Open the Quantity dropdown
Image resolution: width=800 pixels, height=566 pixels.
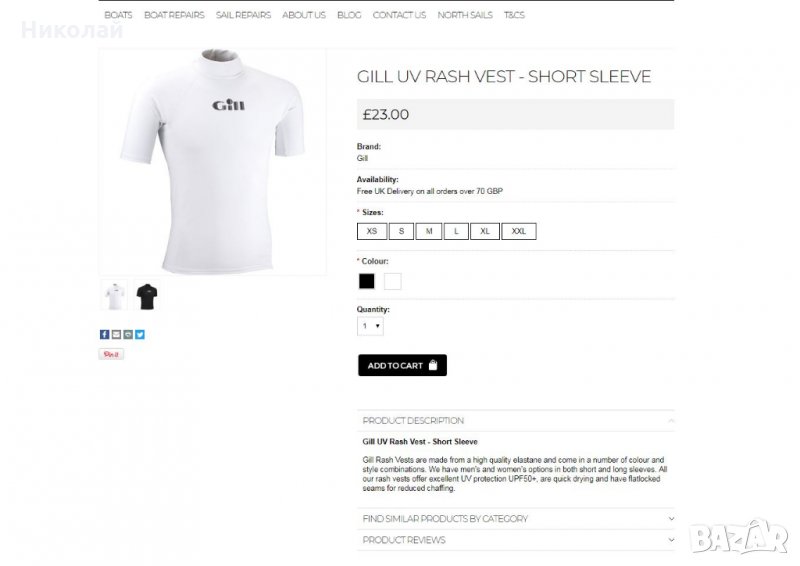[370, 326]
